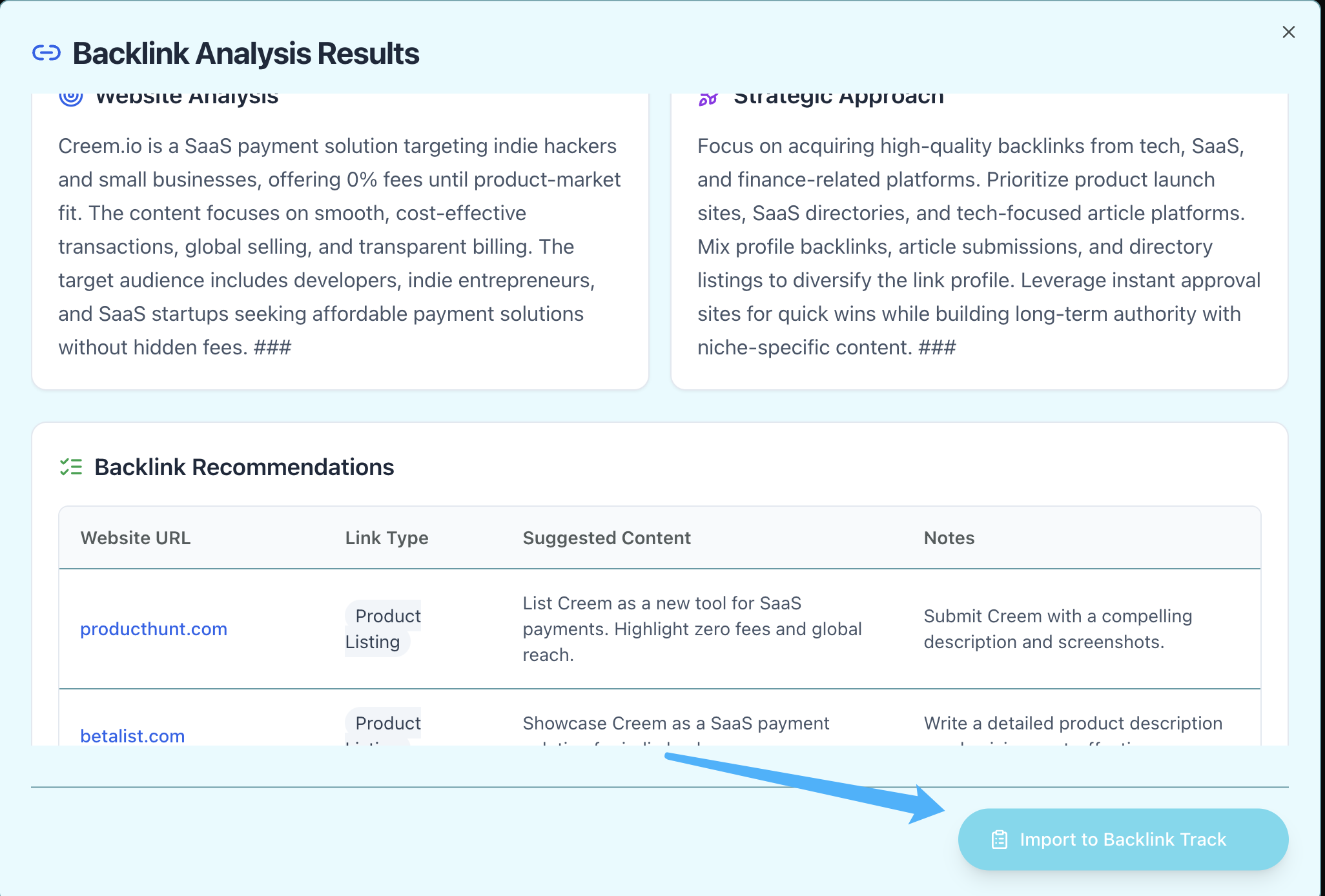Open the producthunt.com link
This screenshot has width=1325, height=896.
(154, 629)
